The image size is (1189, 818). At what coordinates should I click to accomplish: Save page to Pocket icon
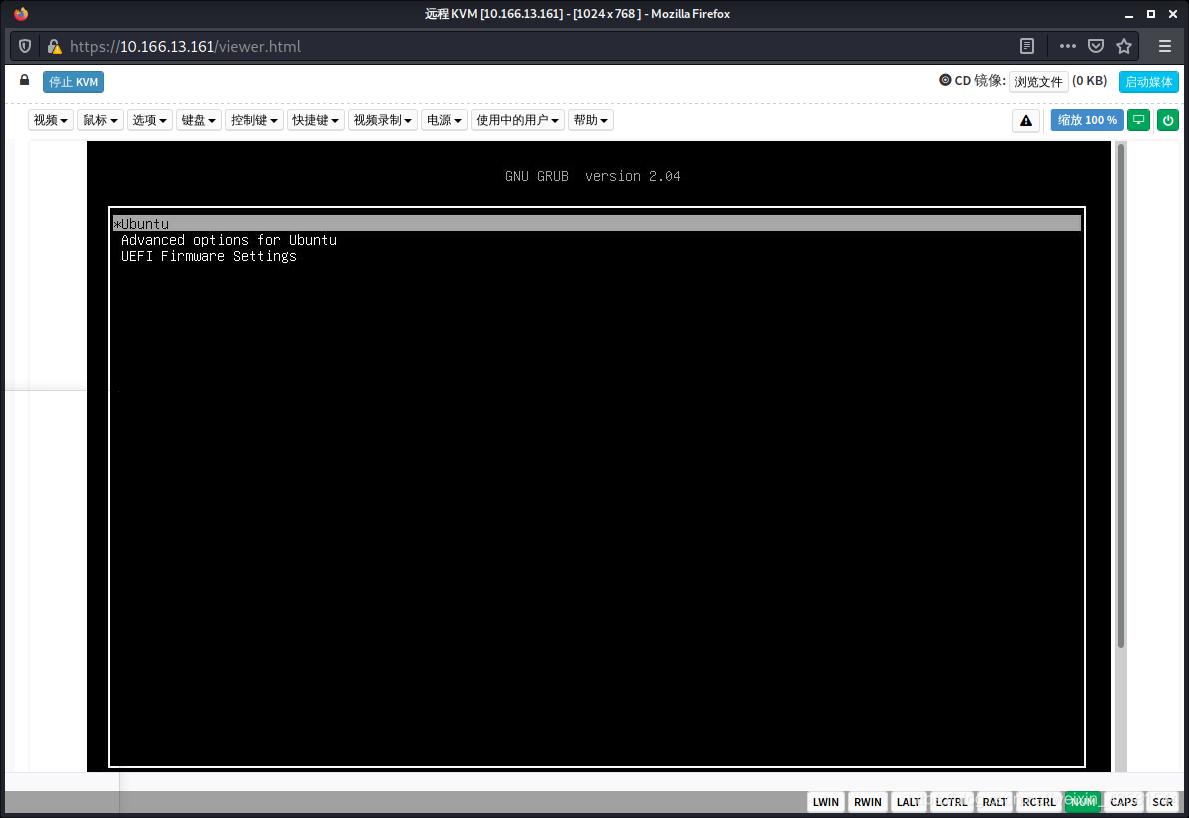1096,46
